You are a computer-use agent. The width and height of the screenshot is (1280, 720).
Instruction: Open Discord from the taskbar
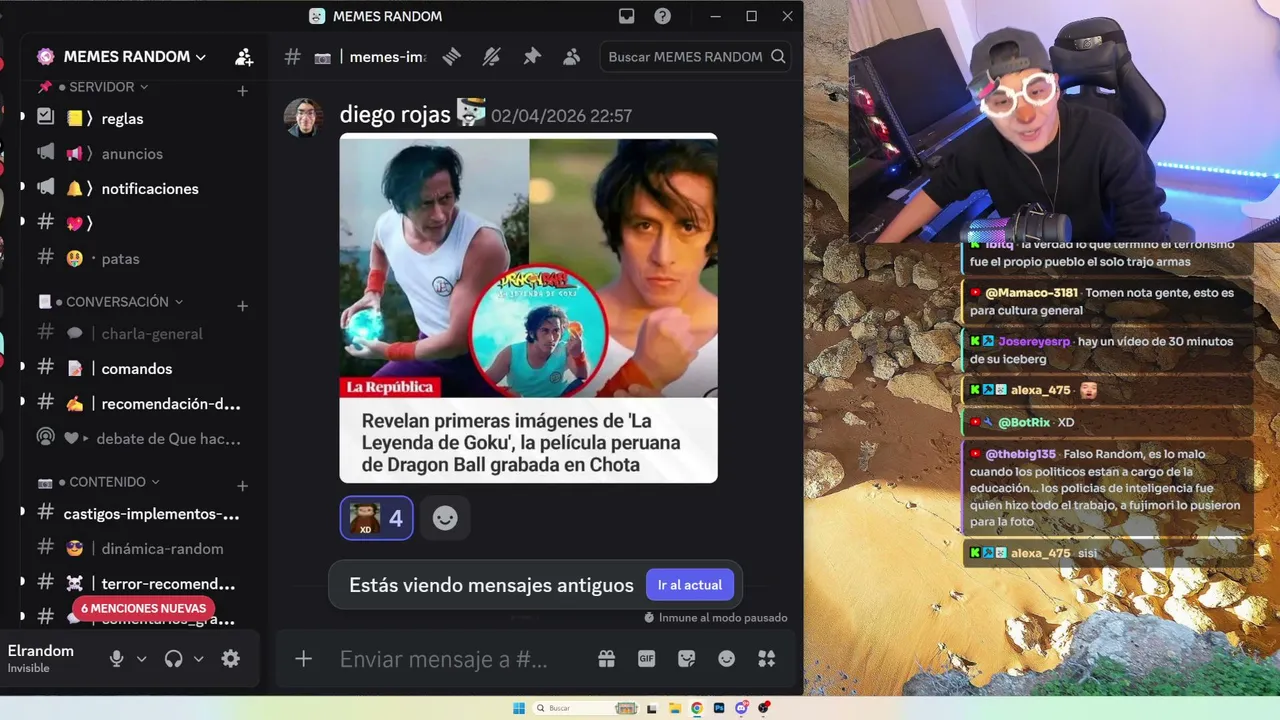[741, 708]
